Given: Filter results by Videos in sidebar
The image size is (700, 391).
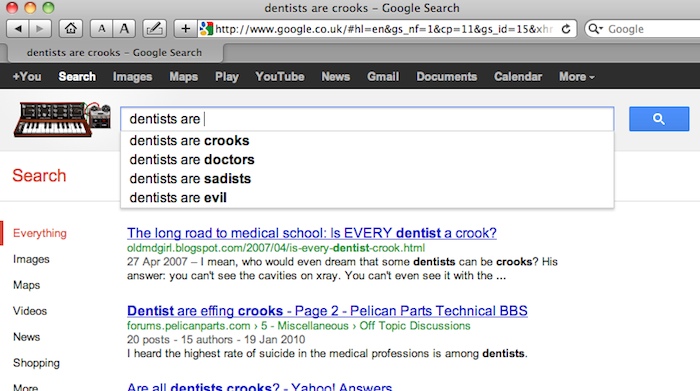Looking at the screenshot, I should click(x=30, y=311).
